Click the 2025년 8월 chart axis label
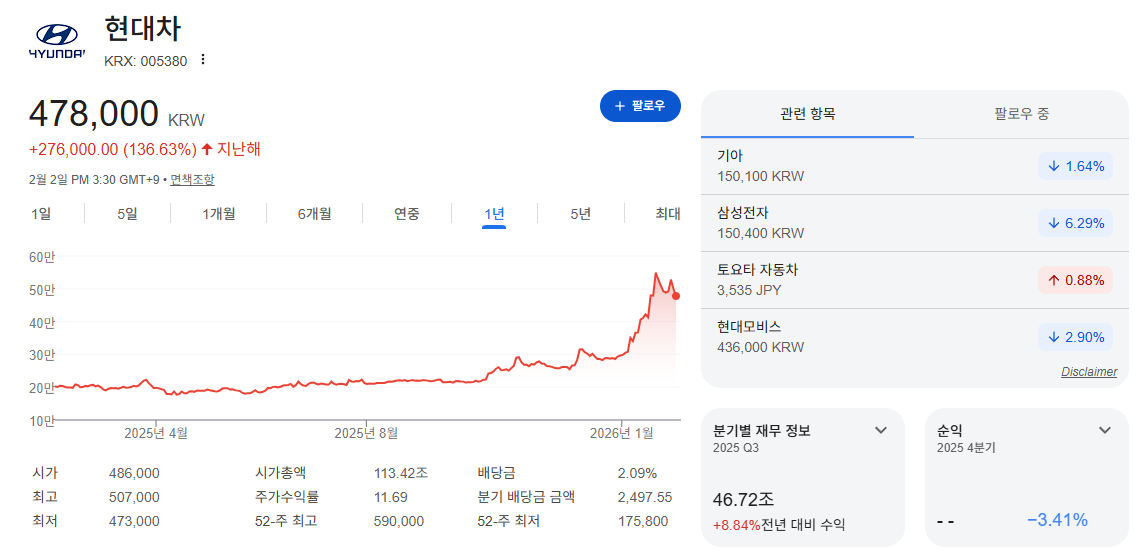This screenshot has width=1148, height=560. tap(366, 433)
